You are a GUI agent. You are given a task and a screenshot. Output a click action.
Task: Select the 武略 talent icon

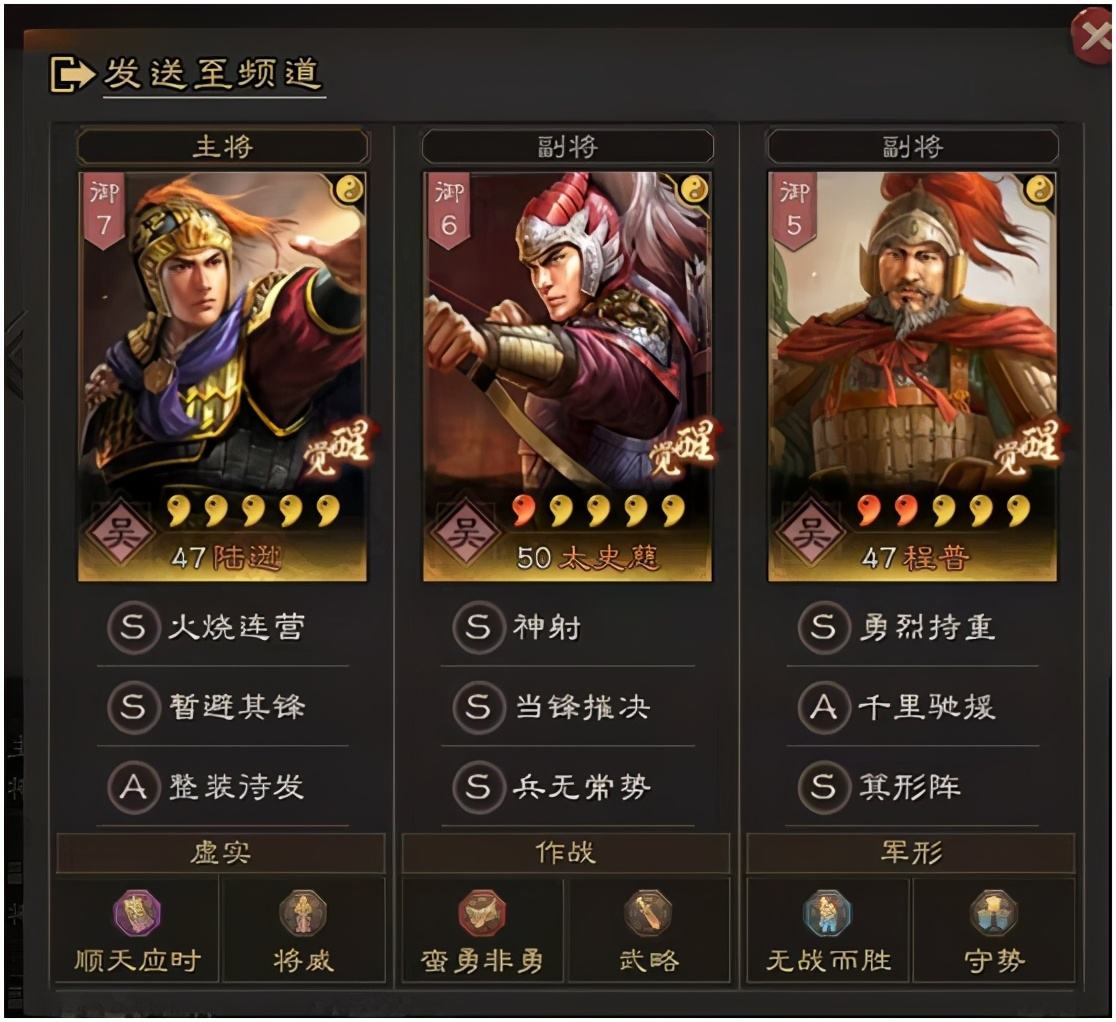[x=648, y=913]
